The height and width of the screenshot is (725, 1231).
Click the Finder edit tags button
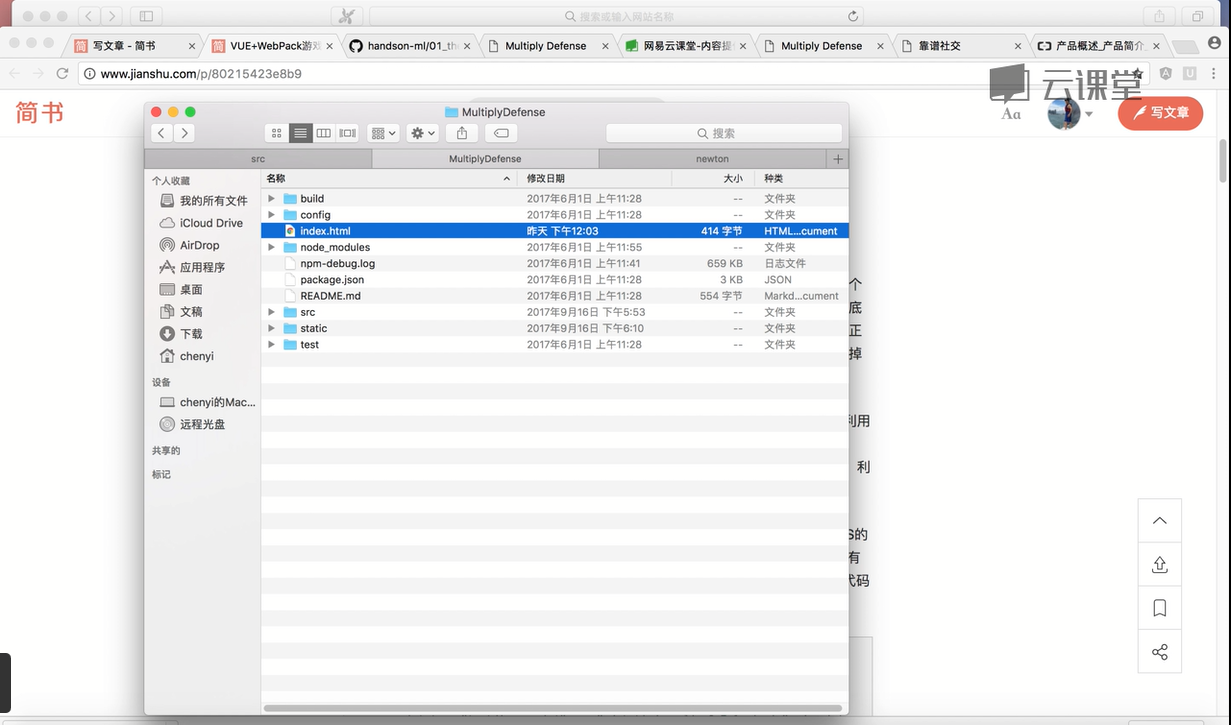(501, 133)
